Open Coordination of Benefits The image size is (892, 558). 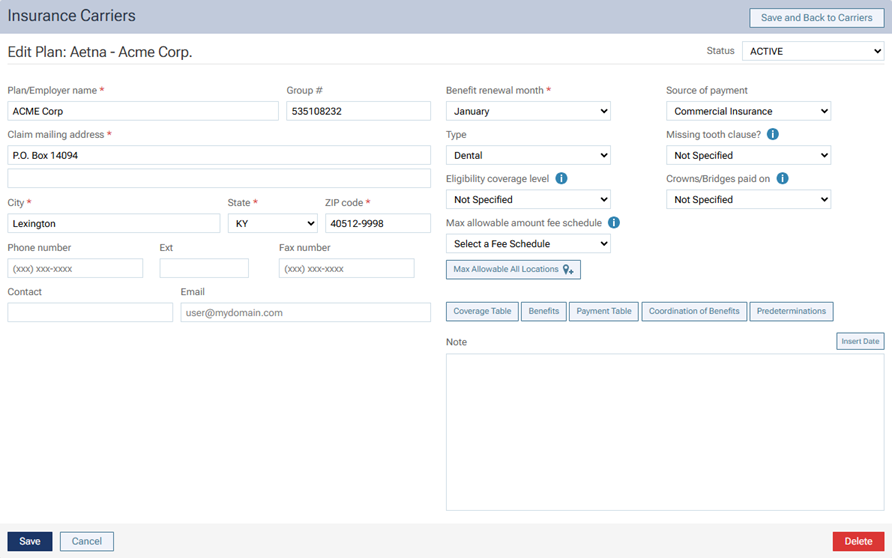point(694,311)
